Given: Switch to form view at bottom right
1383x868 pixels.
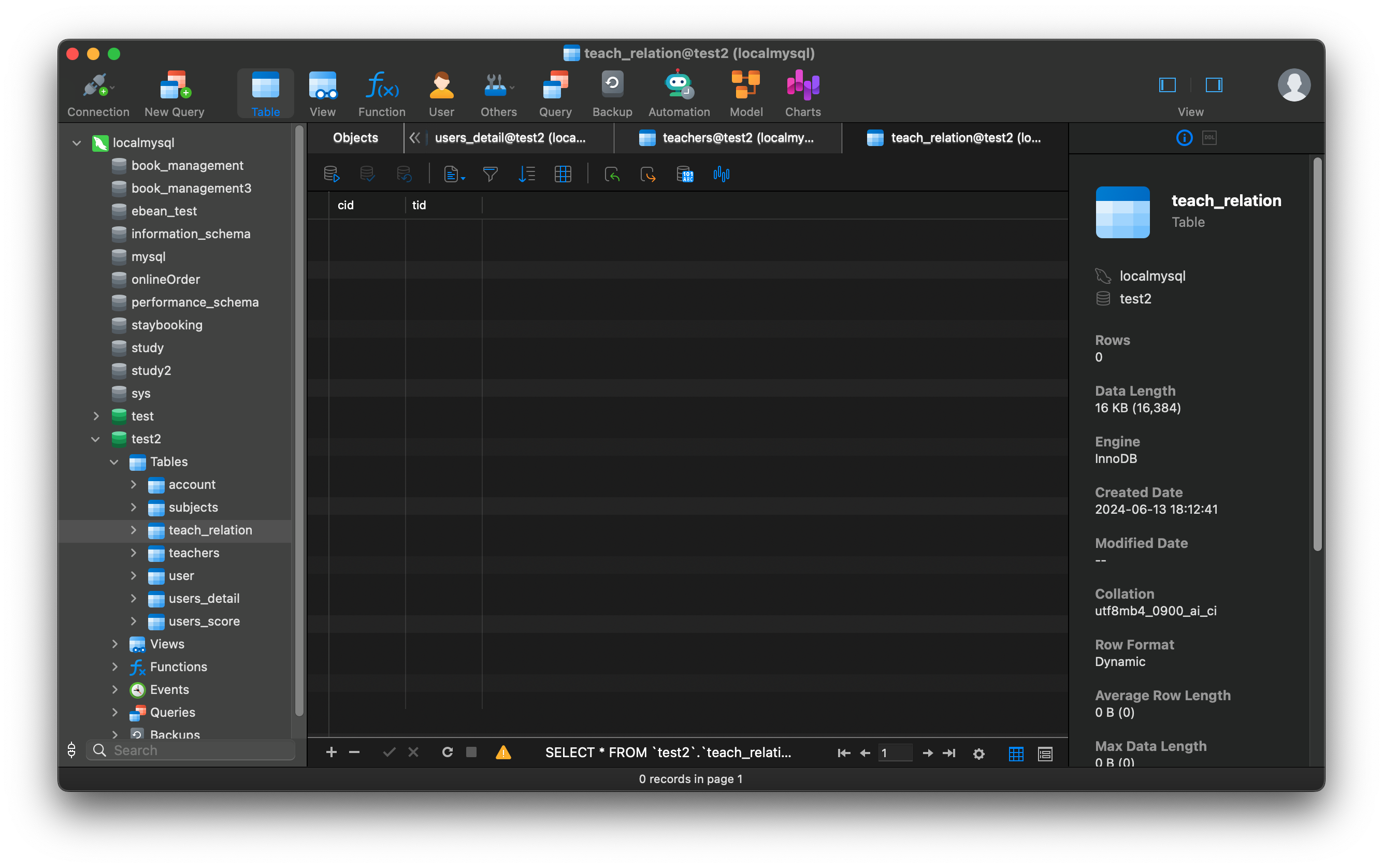Looking at the screenshot, I should click(1045, 753).
